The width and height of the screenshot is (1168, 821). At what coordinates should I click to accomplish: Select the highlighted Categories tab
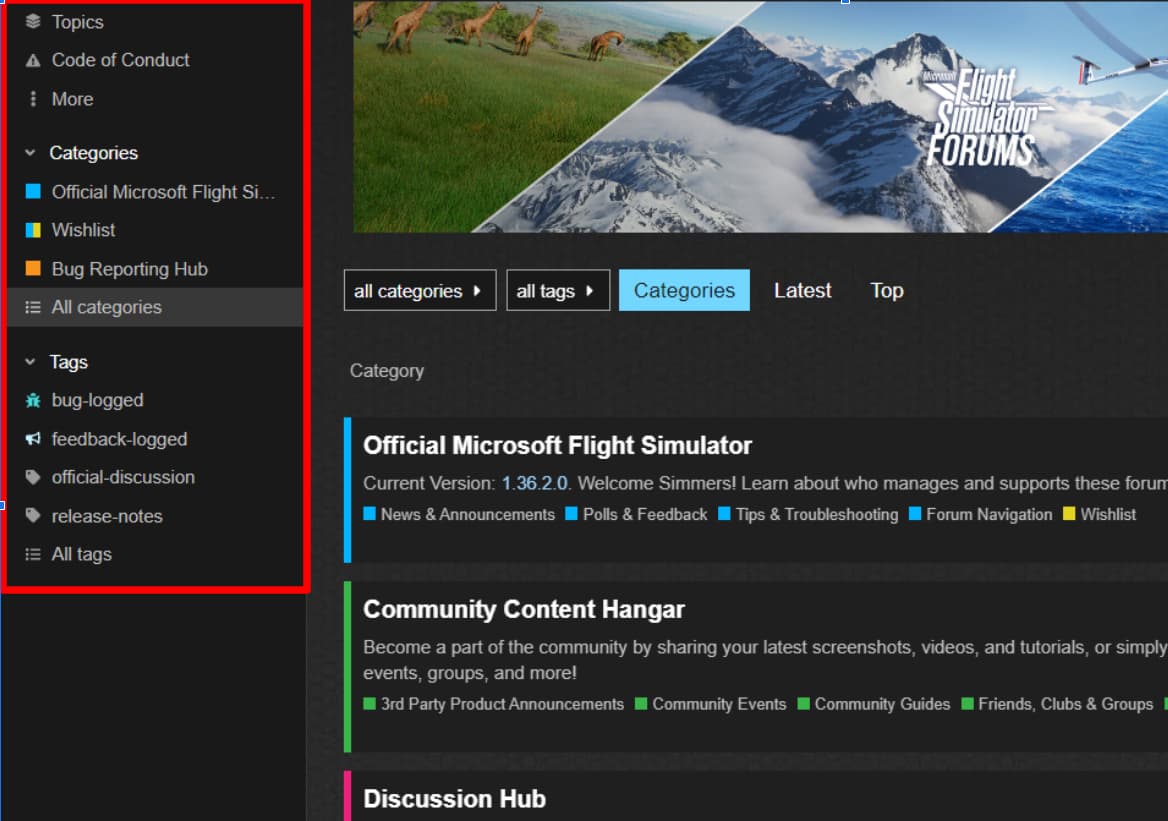tap(684, 290)
